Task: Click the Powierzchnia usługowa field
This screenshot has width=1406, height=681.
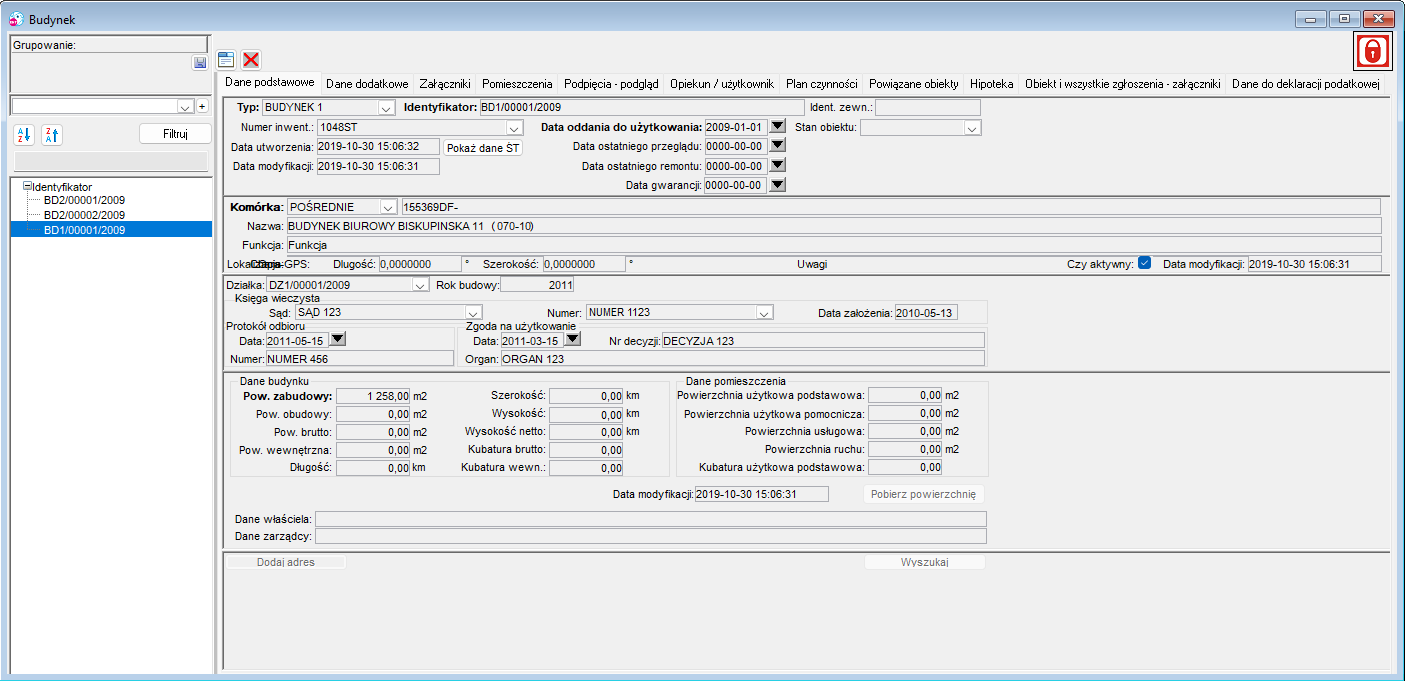Action: pyautogui.click(x=905, y=431)
